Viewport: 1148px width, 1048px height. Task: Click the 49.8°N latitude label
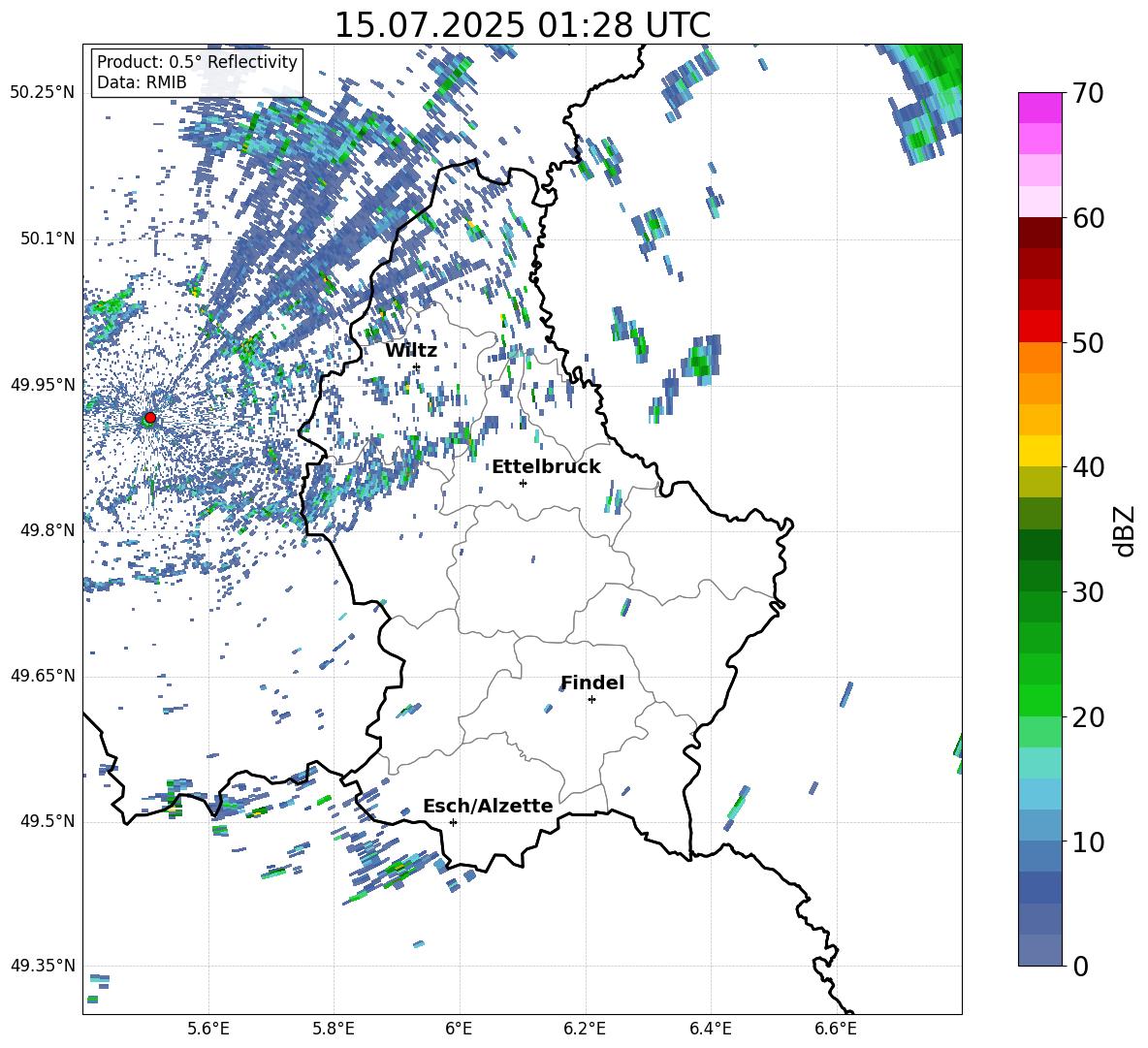coord(48,530)
